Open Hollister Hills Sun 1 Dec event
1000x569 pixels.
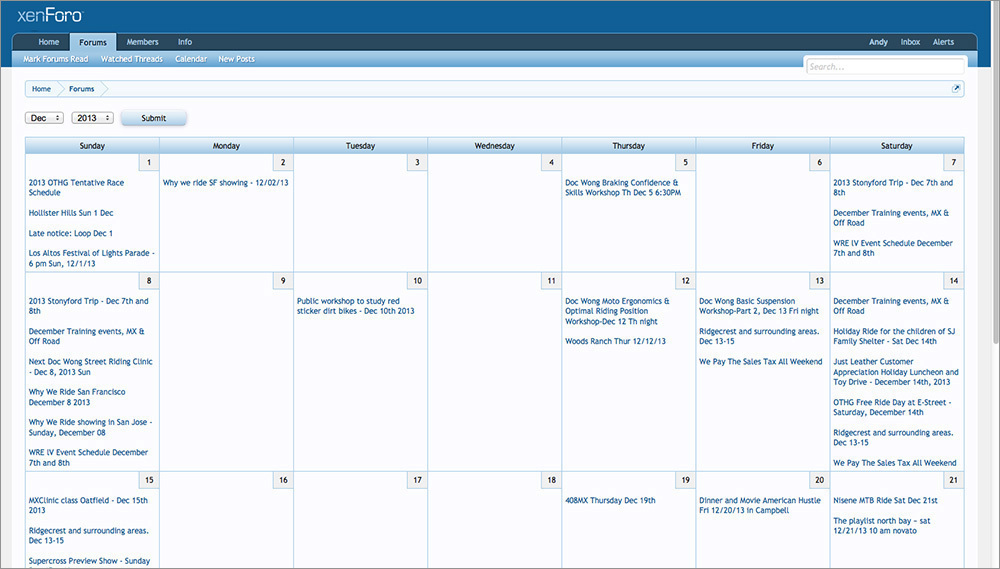click(71, 213)
